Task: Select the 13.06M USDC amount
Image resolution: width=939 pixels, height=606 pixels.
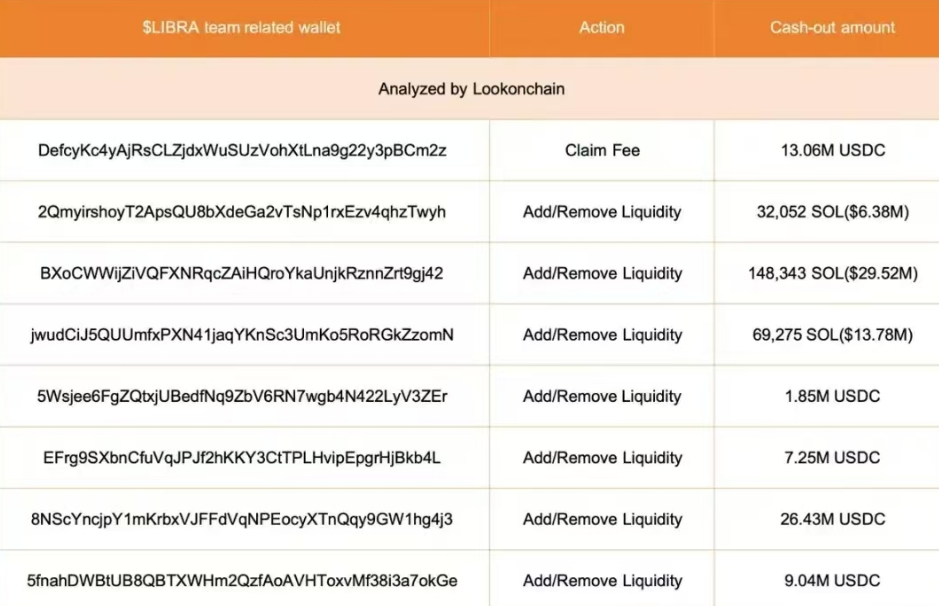Action: 832,150
